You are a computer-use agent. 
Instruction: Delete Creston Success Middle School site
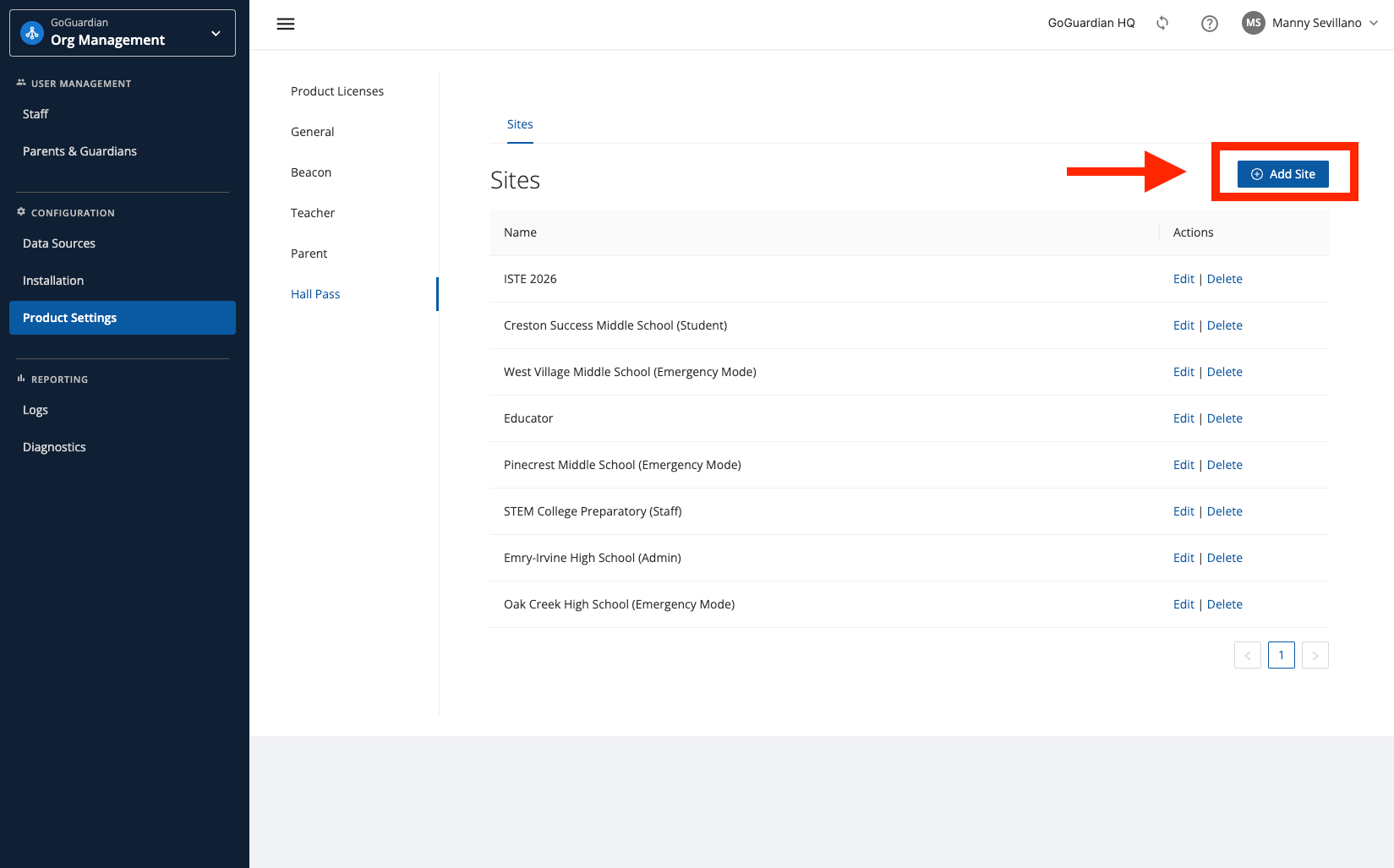coord(1225,325)
